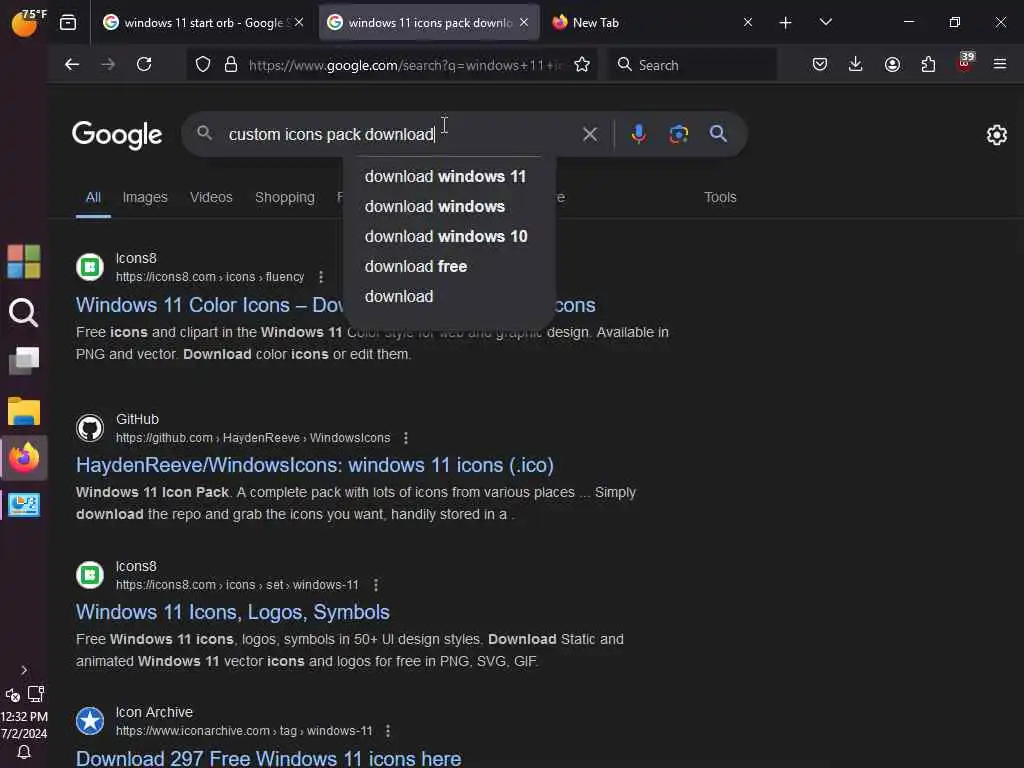The height and width of the screenshot is (768, 1024).
Task: Open the Windows taskbar search
Action: coord(24,312)
